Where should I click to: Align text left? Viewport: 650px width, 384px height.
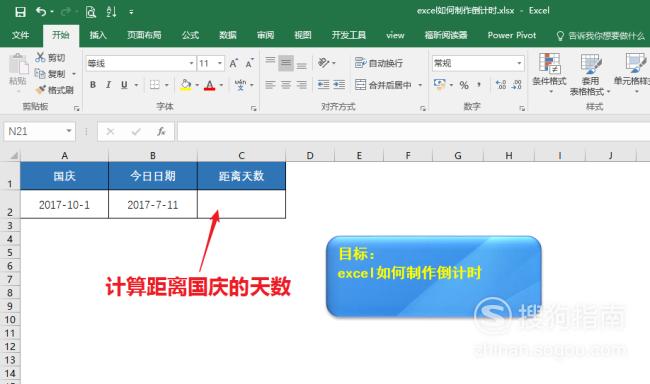(x=270, y=85)
